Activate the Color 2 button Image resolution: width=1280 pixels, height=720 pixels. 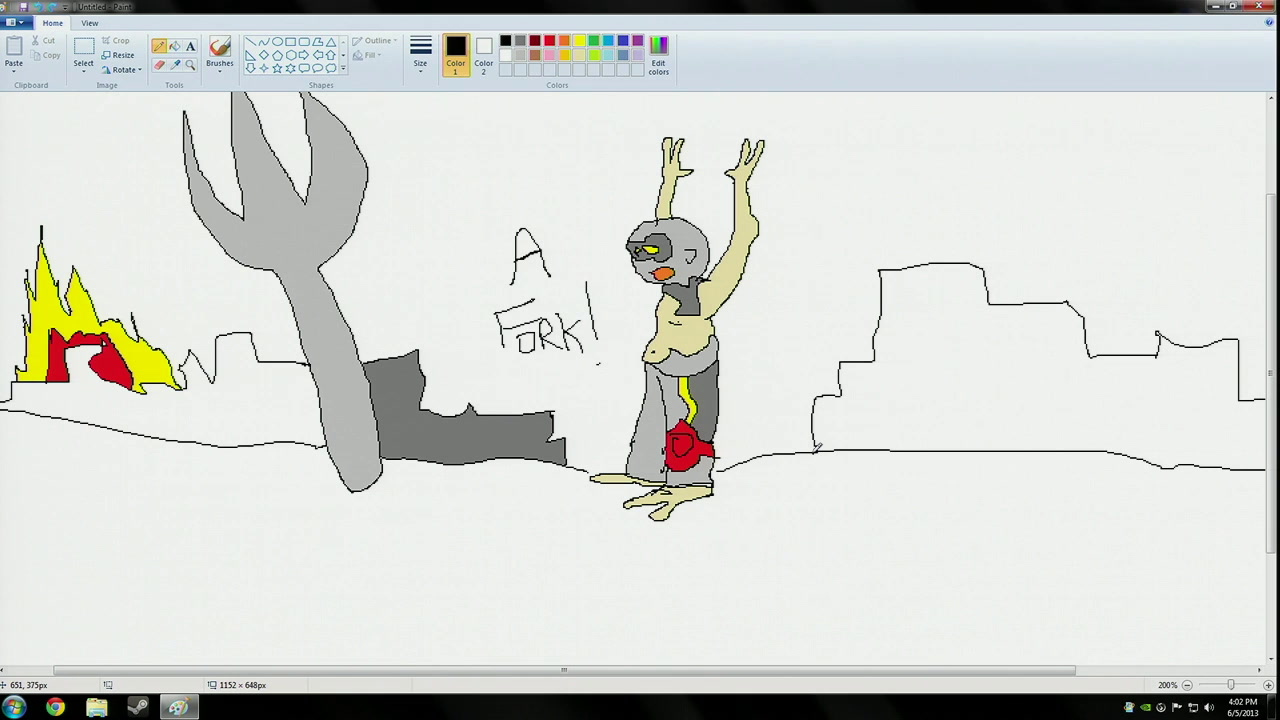[x=483, y=55]
